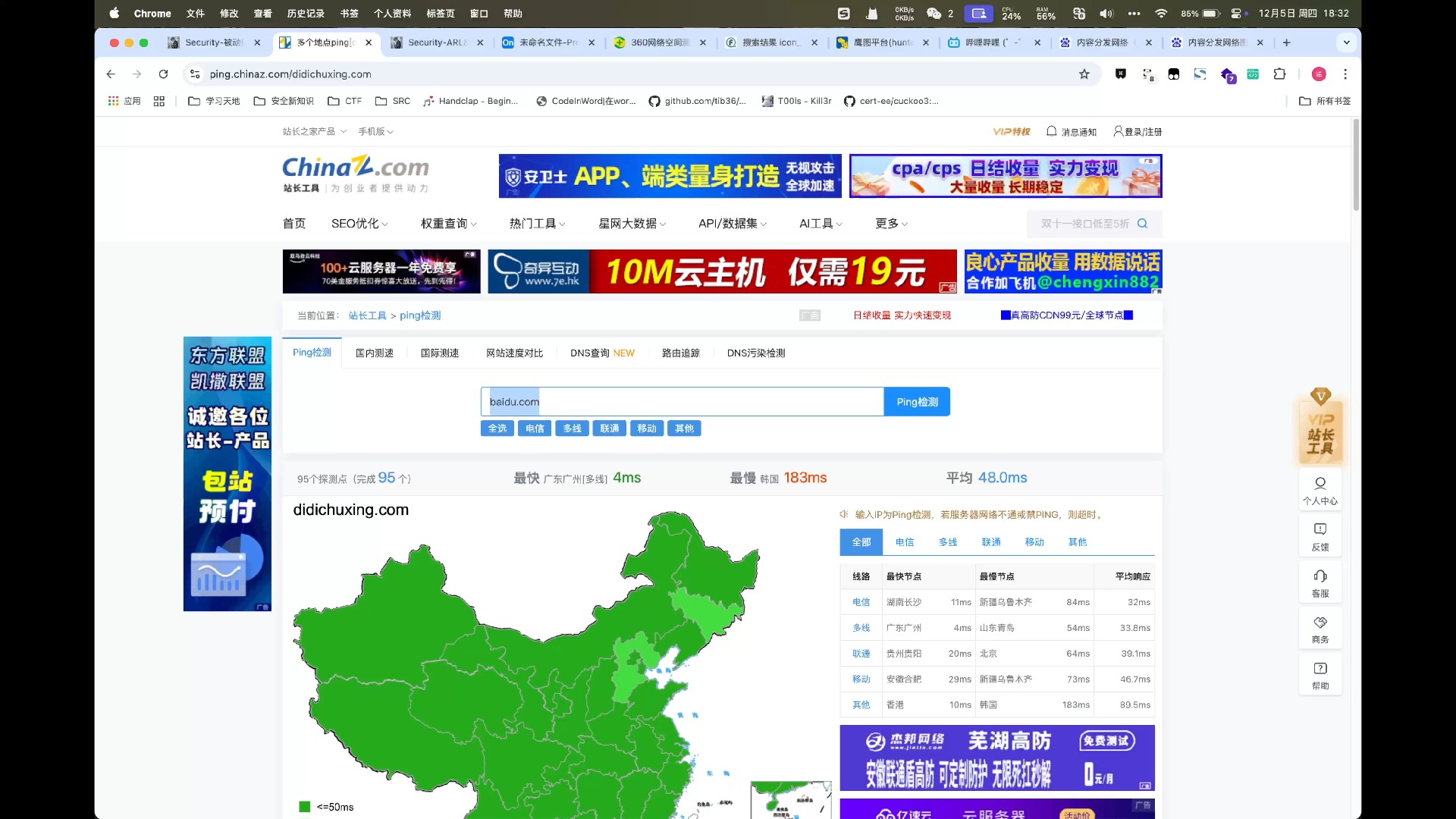Open Wi-Fi status in menu bar
Screen dimensions: 1456x819
1161,13
